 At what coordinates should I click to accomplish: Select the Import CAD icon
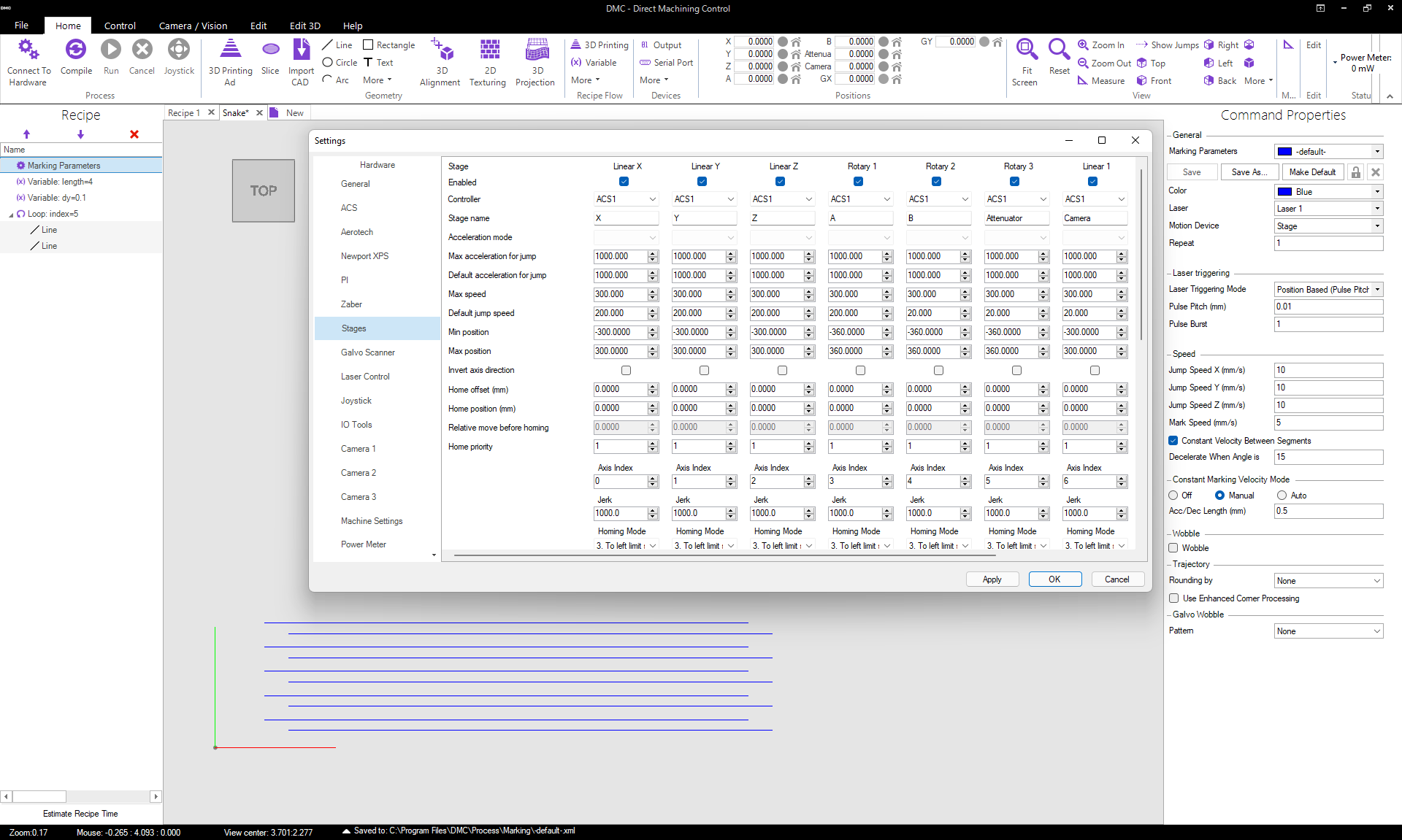point(301,50)
